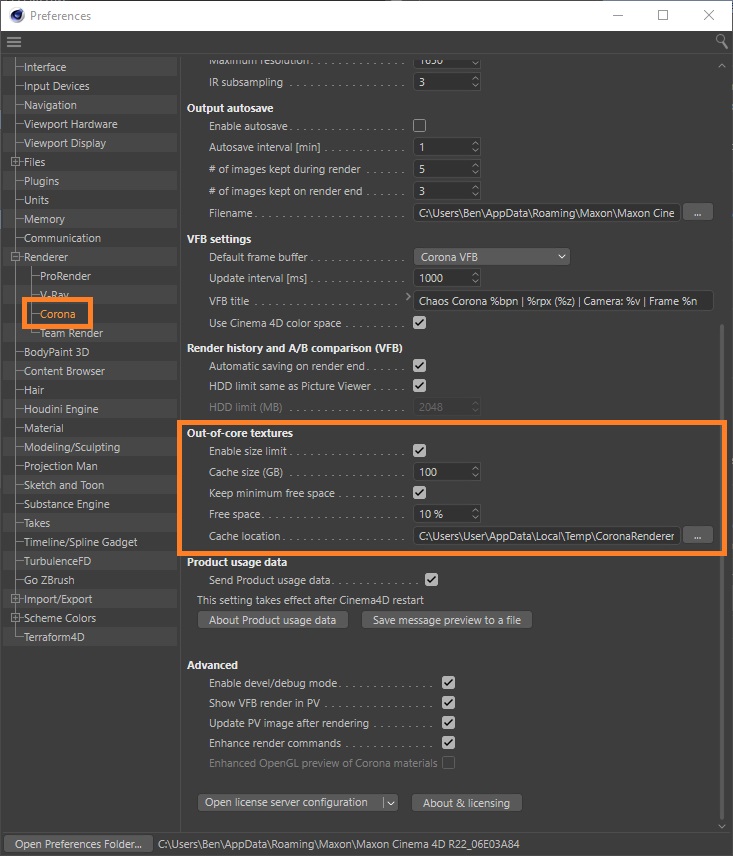Select Corona in the renderer list
733x856 pixels.
(x=57, y=314)
